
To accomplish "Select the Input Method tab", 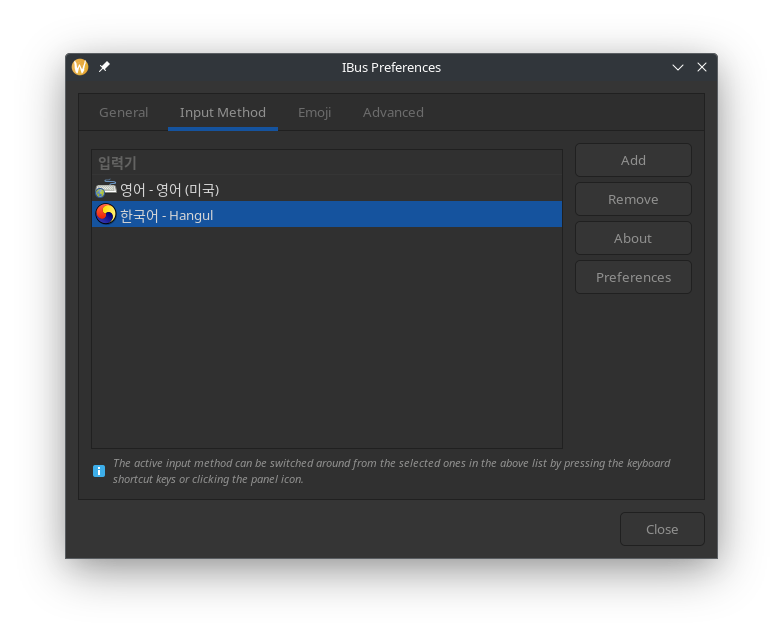I will (222, 112).
